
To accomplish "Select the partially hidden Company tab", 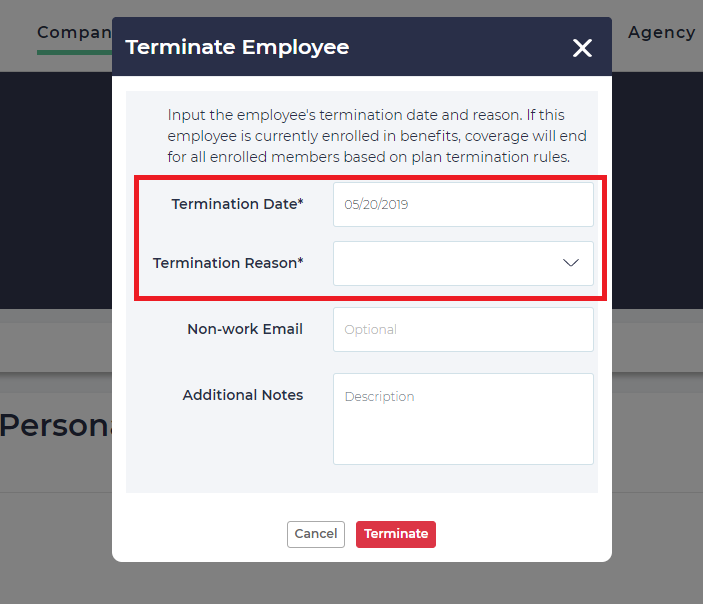I will coord(73,32).
